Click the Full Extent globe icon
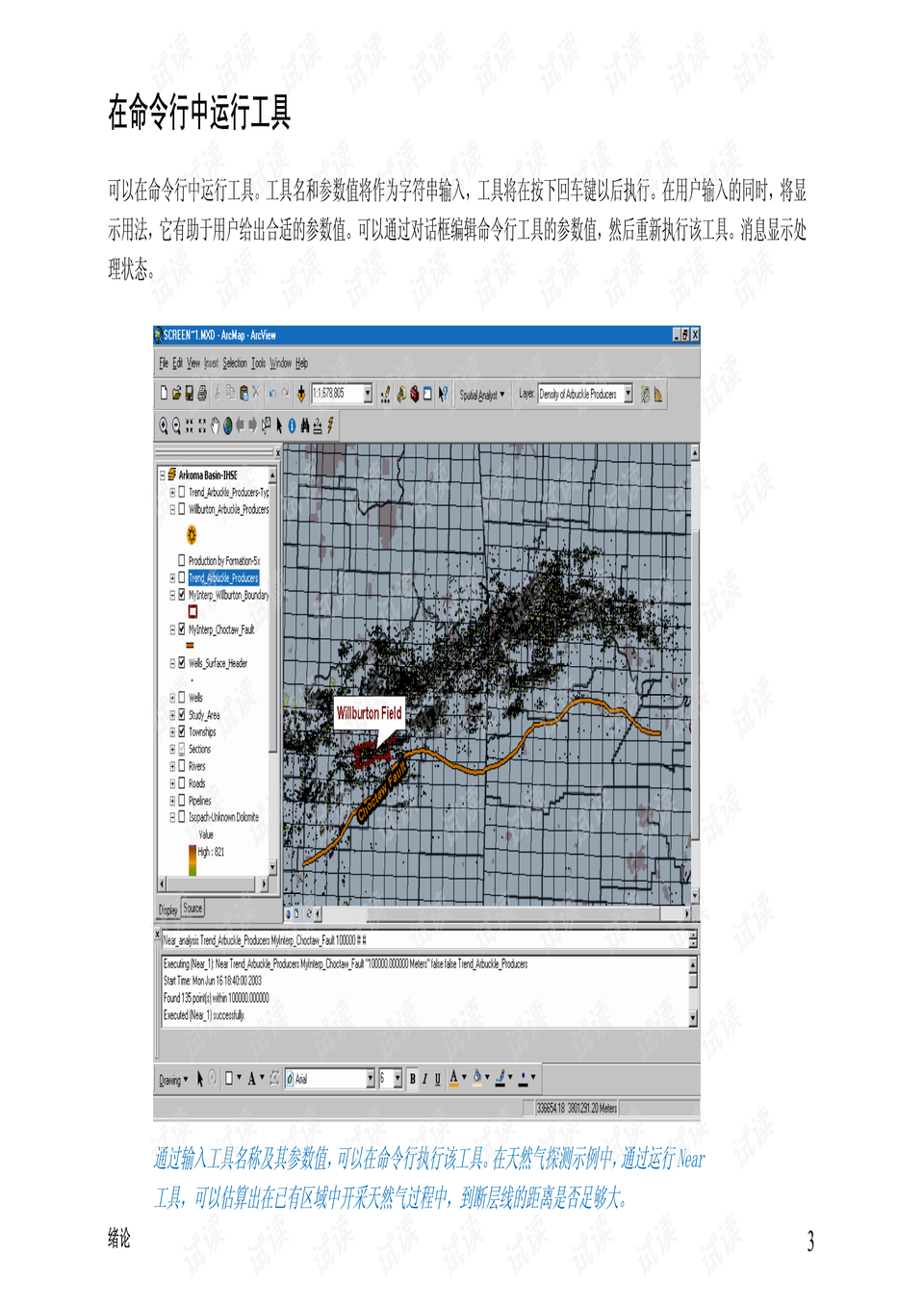Viewport: 924px width, 1306px height. 228,425
